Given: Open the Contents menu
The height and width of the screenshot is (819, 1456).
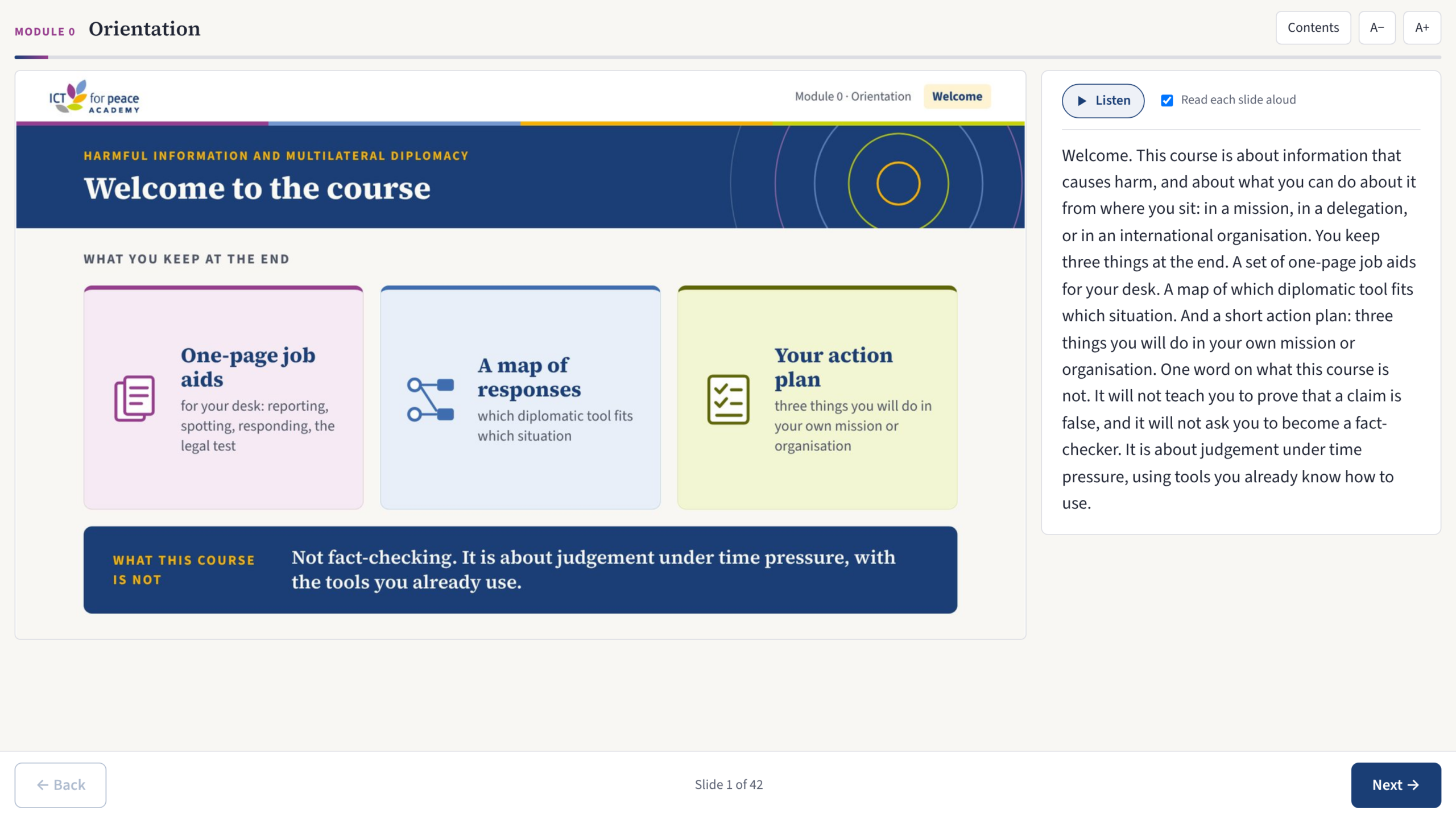Looking at the screenshot, I should [x=1313, y=27].
